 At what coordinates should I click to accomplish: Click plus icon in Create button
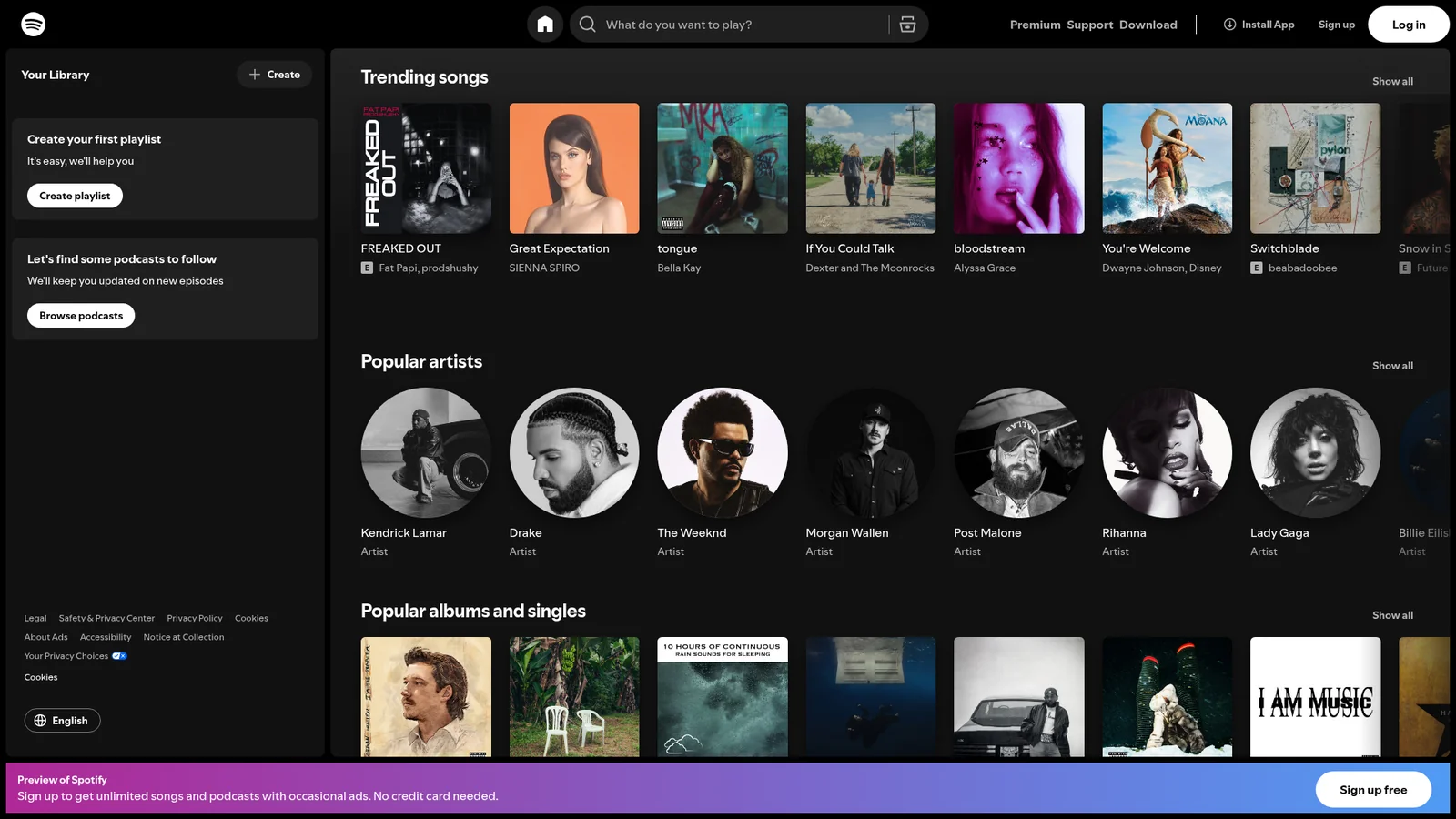click(255, 75)
